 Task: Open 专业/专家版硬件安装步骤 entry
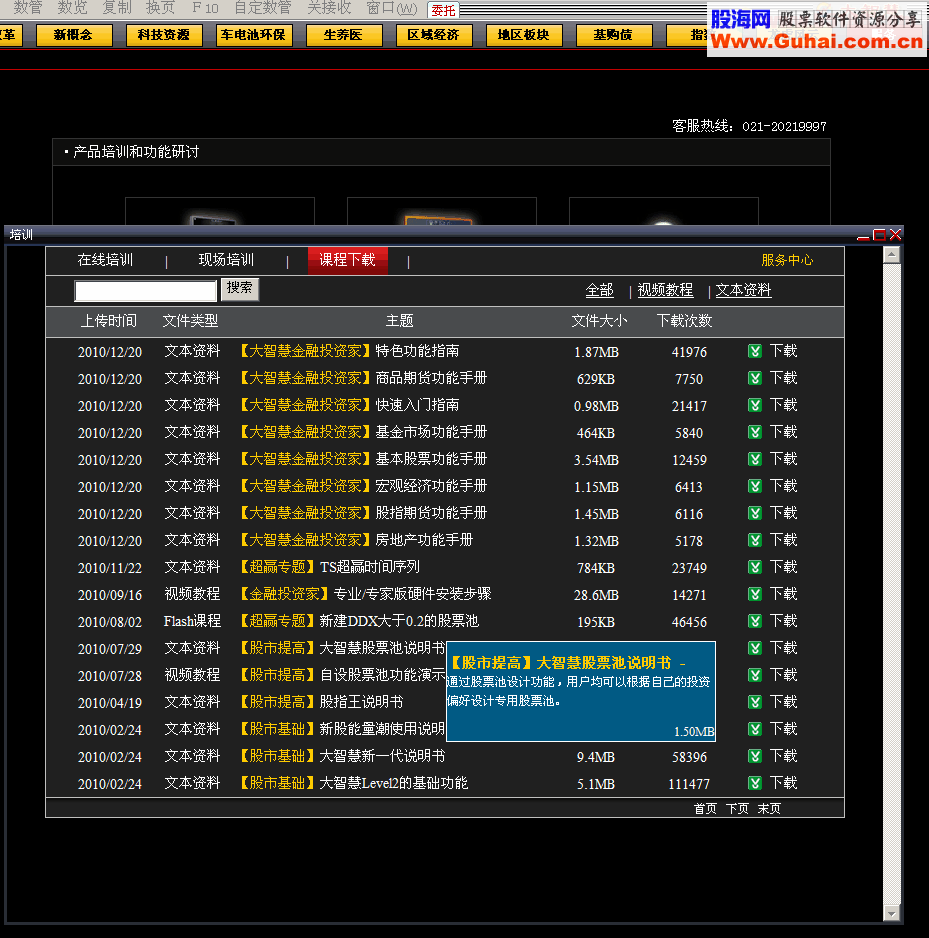coord(365,594)
